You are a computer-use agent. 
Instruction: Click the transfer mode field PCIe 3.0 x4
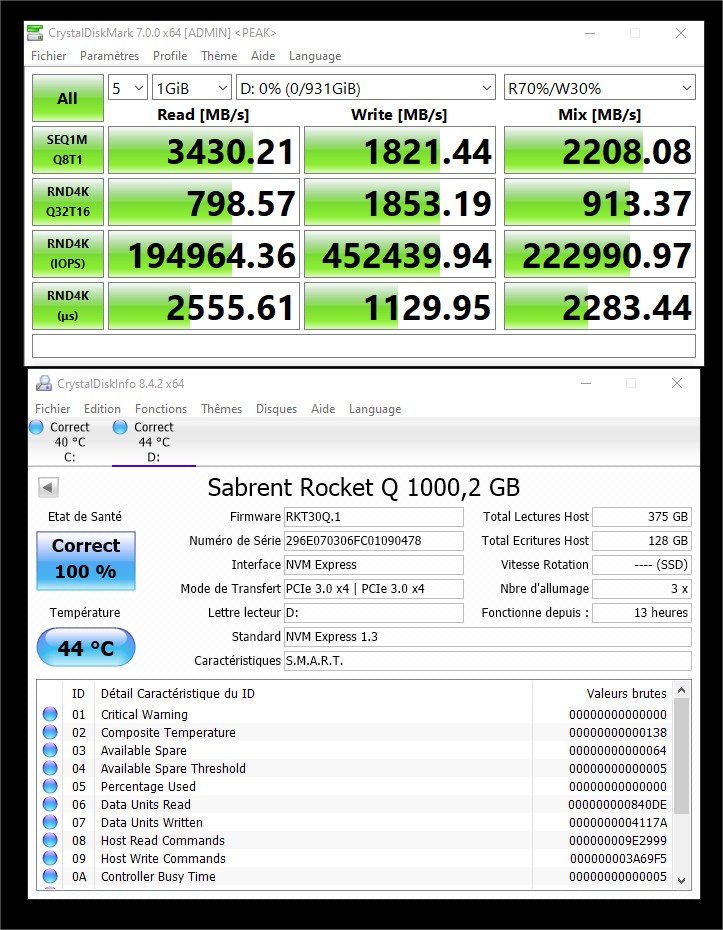click(374, 588)
